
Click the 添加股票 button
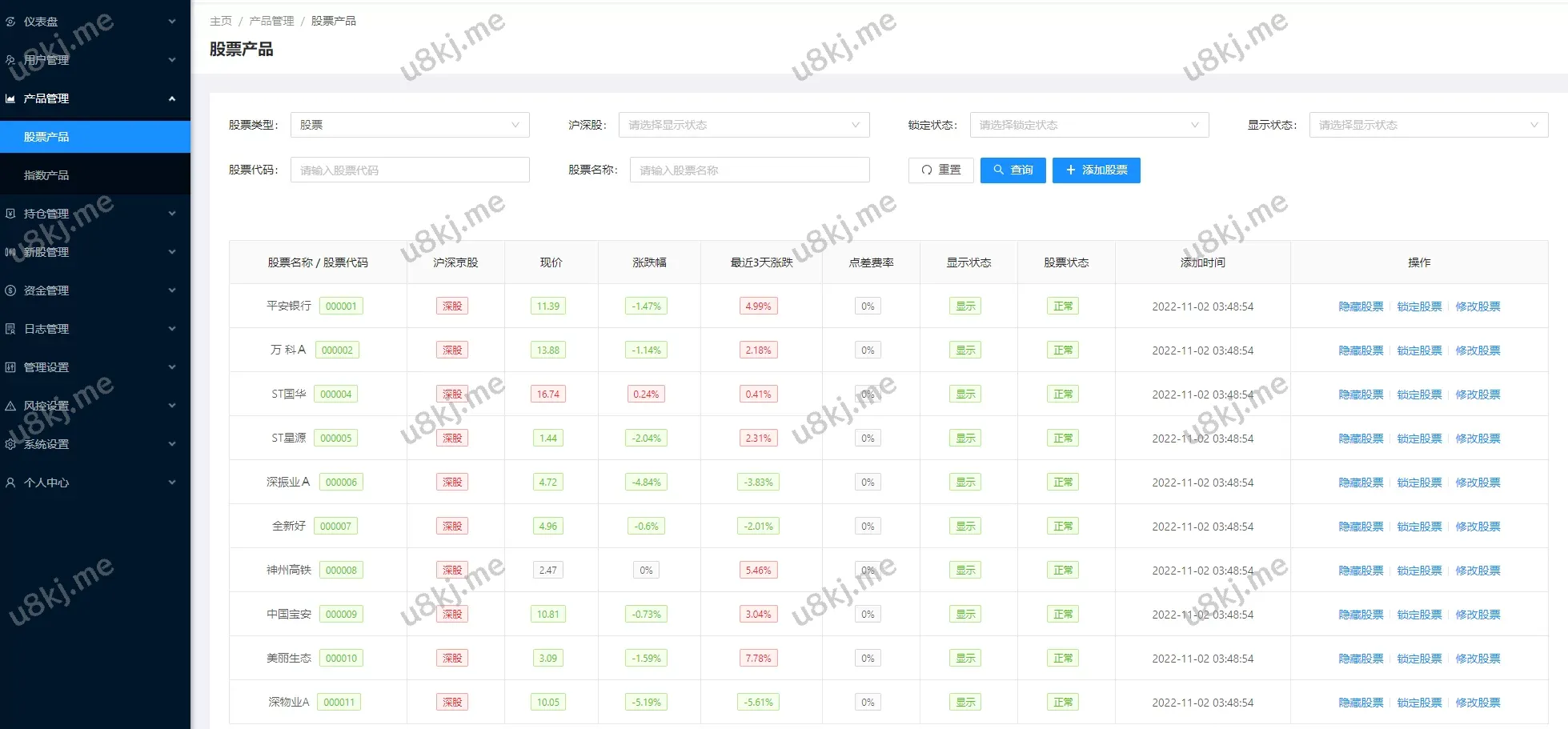coord(1096,170)
